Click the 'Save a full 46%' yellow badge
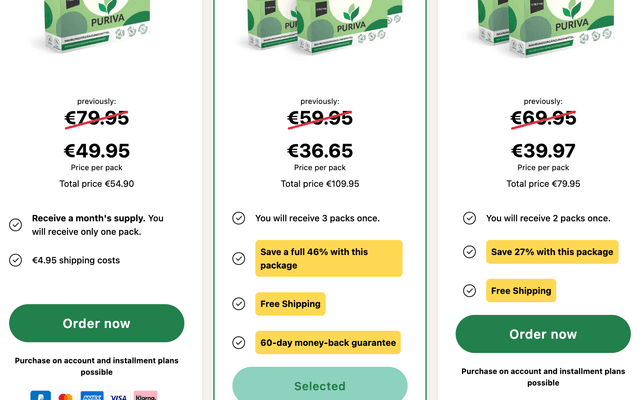 coord(329,258)
